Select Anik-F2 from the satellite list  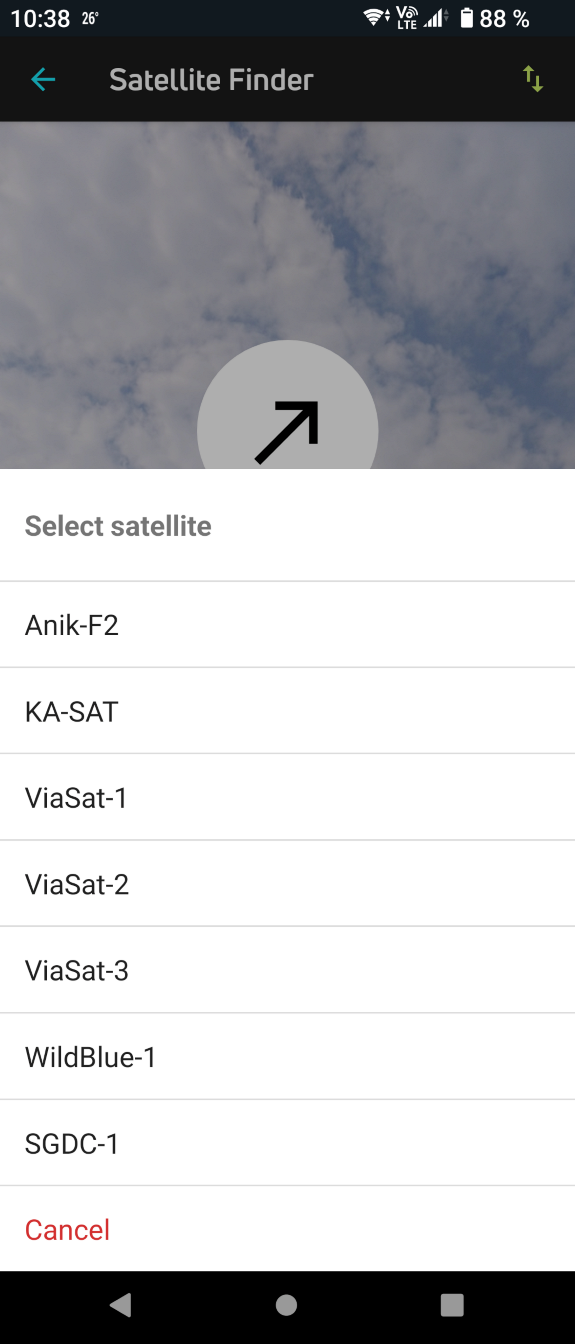(x=287, y=625)
